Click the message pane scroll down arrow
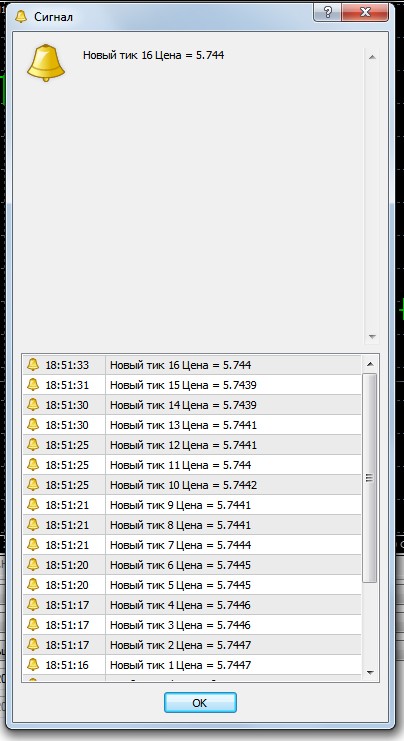The image size is (404, 741). click(x=372, y=336)
